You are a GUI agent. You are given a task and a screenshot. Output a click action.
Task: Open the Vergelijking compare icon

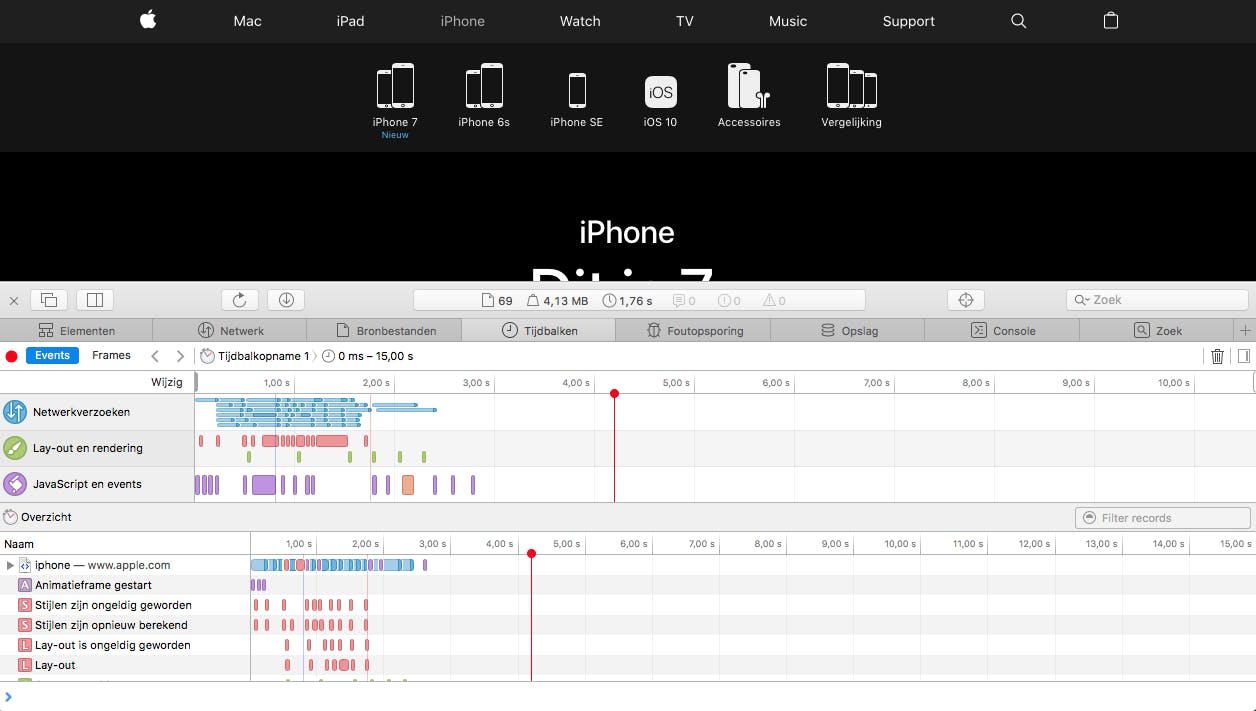(x=852, y=86)
